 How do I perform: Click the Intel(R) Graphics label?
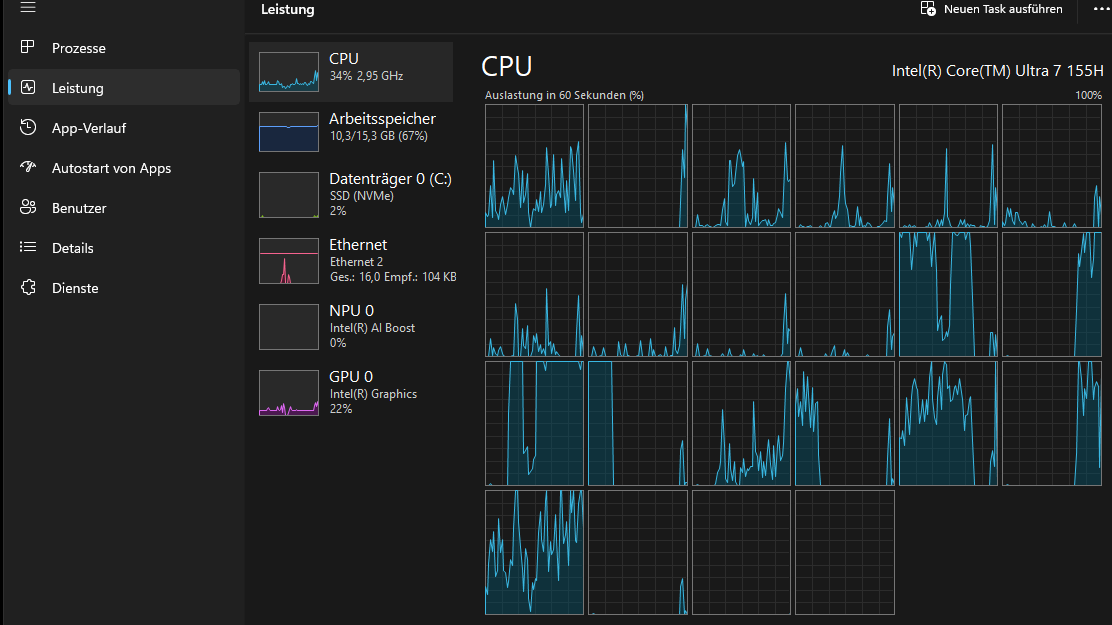pos(373,394)
